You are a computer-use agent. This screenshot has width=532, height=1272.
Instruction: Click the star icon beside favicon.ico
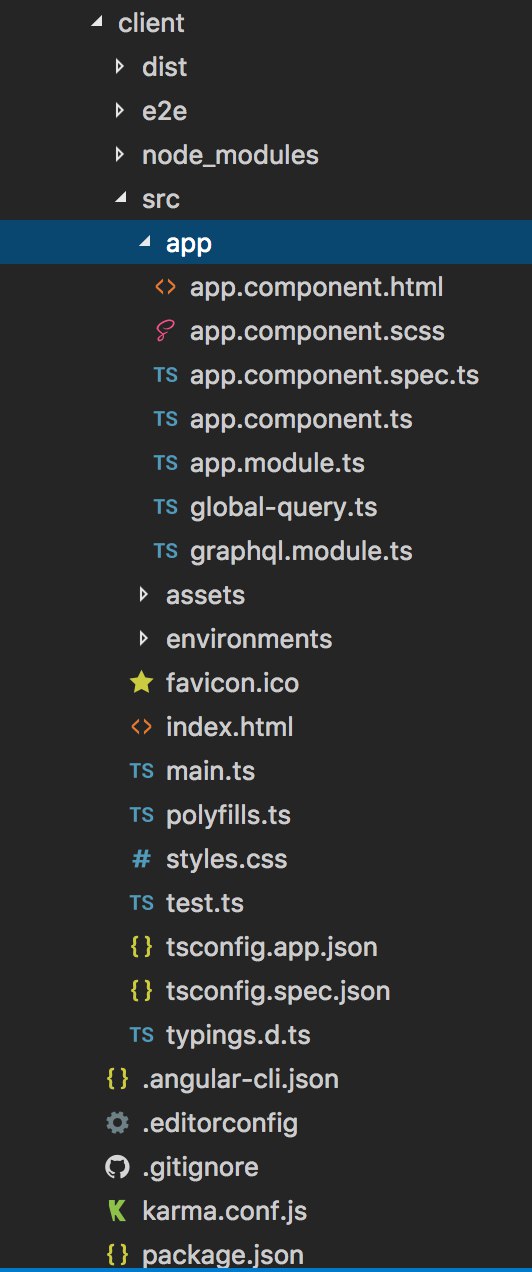tap(141, 683)
